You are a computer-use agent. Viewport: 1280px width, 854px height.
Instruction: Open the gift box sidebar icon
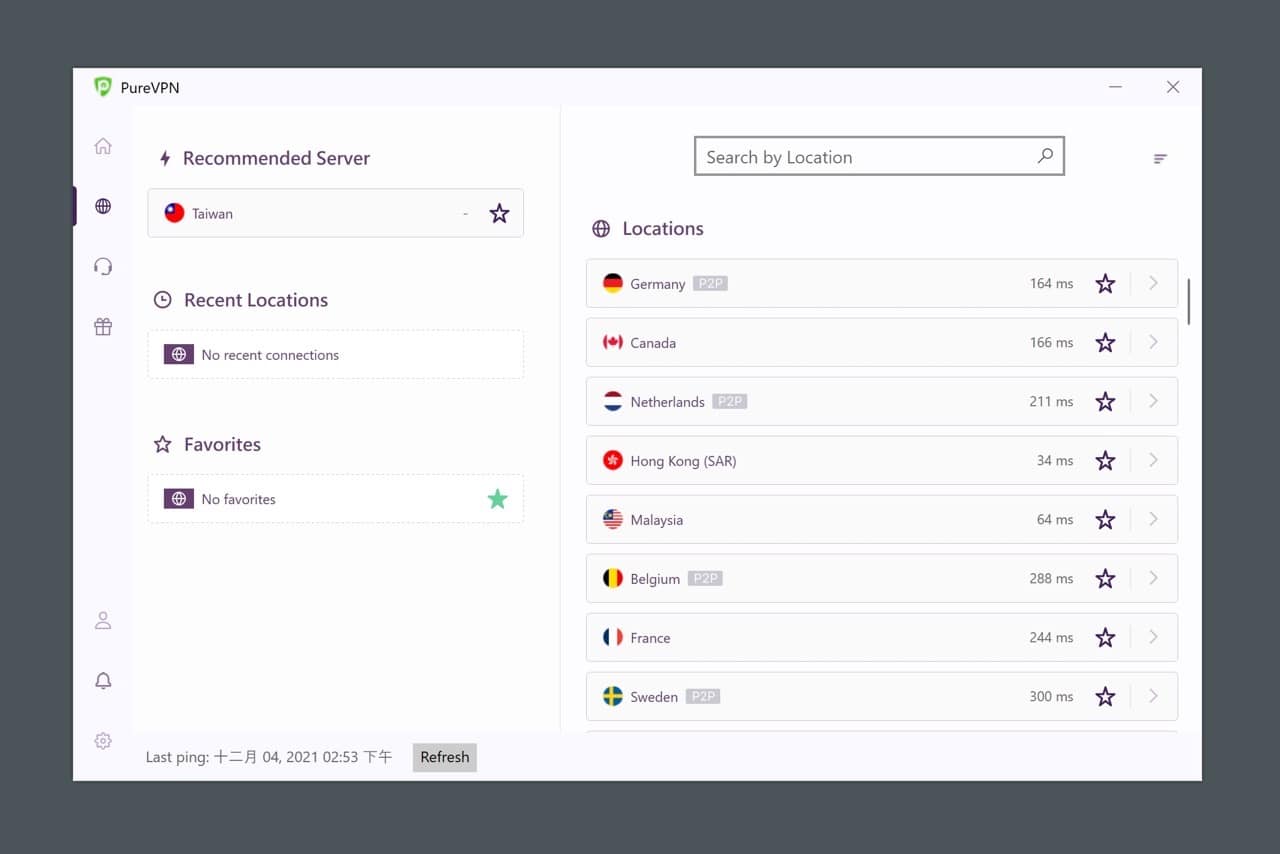[x=103, y=326]
